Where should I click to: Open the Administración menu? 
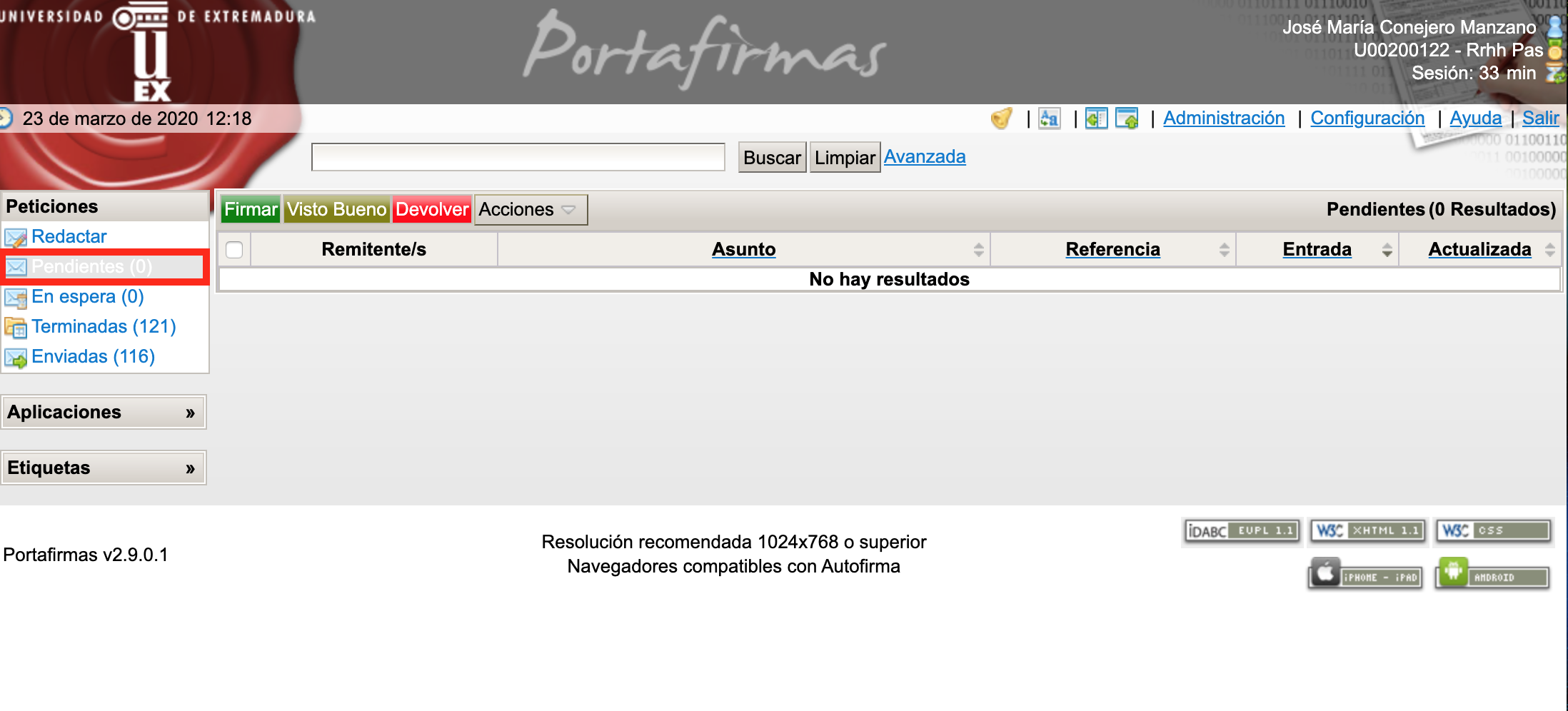pos(1223,118)
